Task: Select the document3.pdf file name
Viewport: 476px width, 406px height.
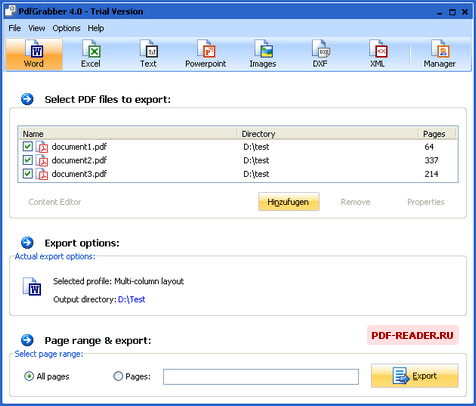Action: coord(79,174)
